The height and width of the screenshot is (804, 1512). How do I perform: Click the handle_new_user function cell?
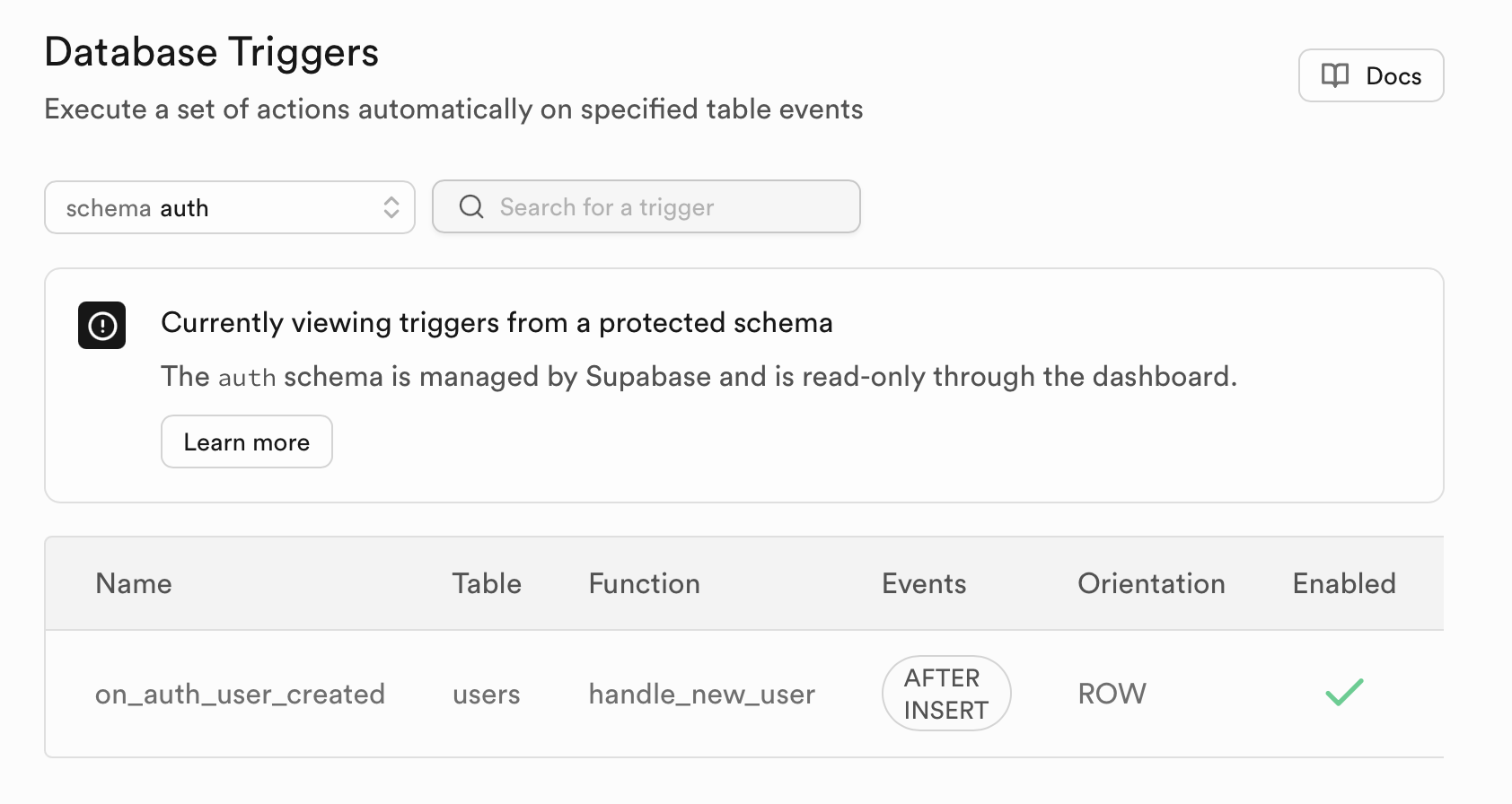click(x=702, y=694)
